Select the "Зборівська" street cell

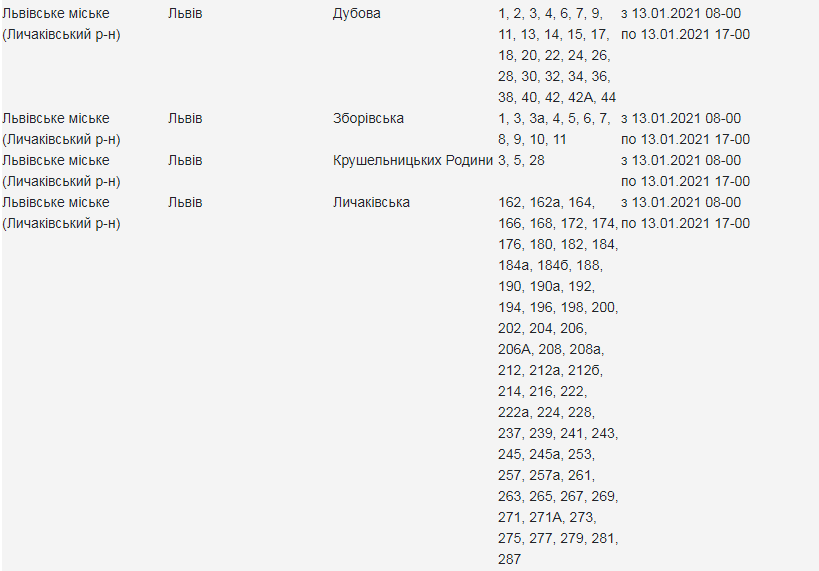368,118
